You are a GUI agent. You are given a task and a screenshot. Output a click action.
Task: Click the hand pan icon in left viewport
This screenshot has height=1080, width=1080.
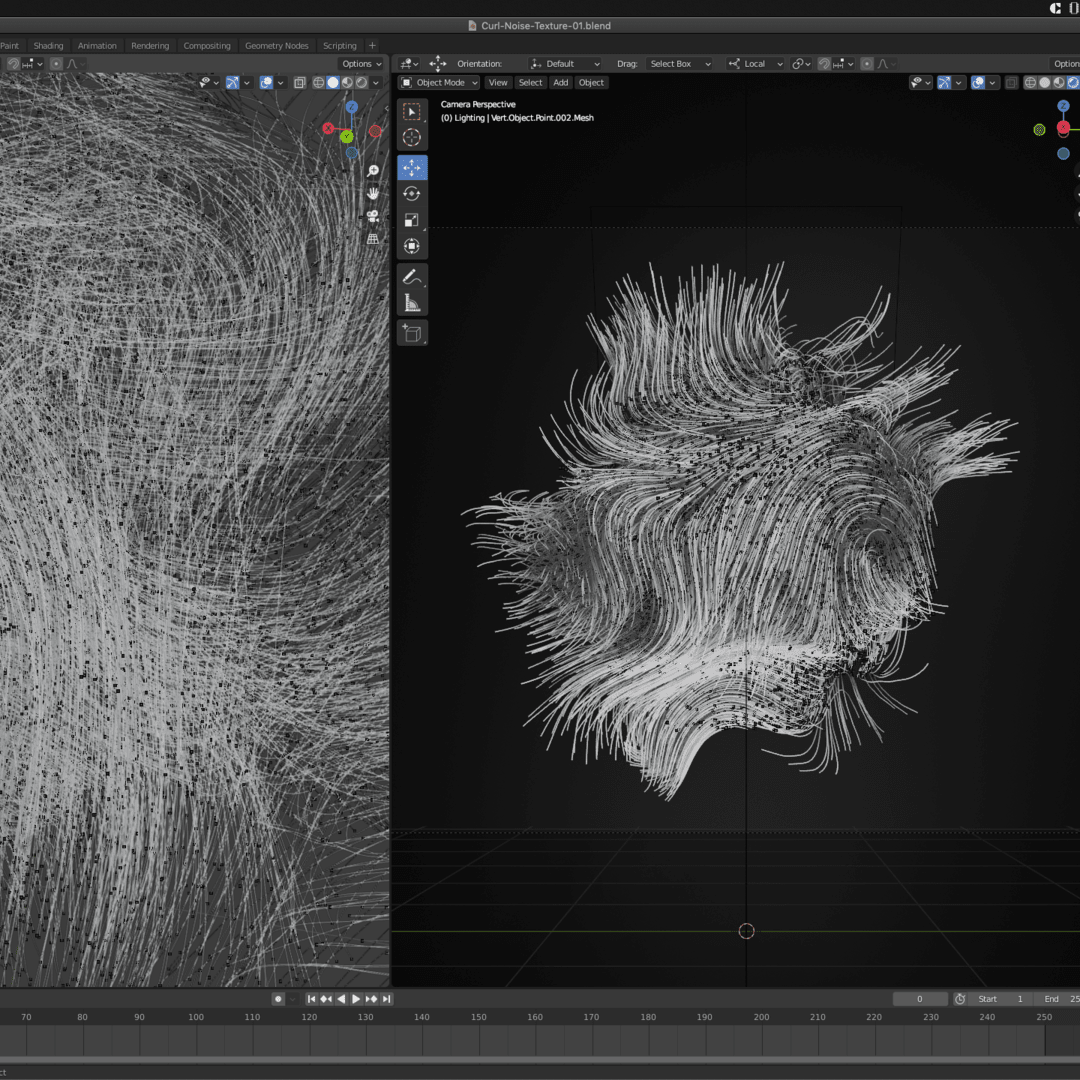click(373, 193)
